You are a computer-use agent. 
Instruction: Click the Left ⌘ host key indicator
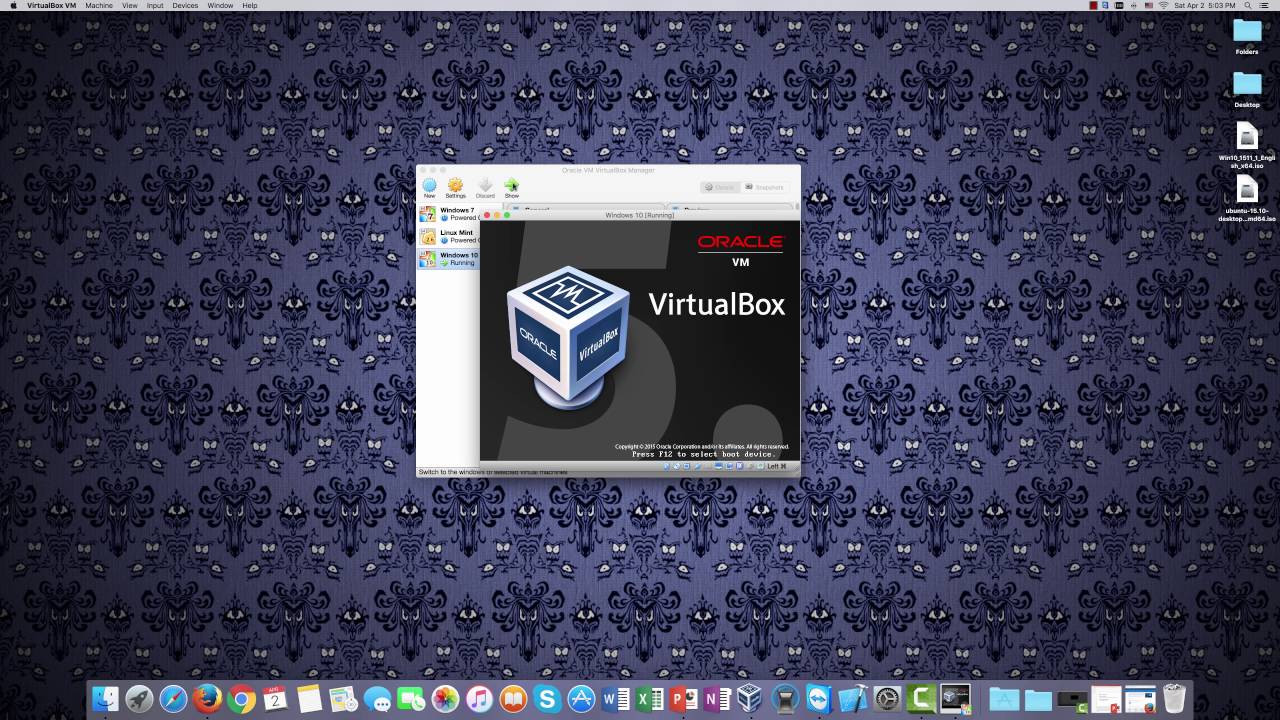click(777, 466)
